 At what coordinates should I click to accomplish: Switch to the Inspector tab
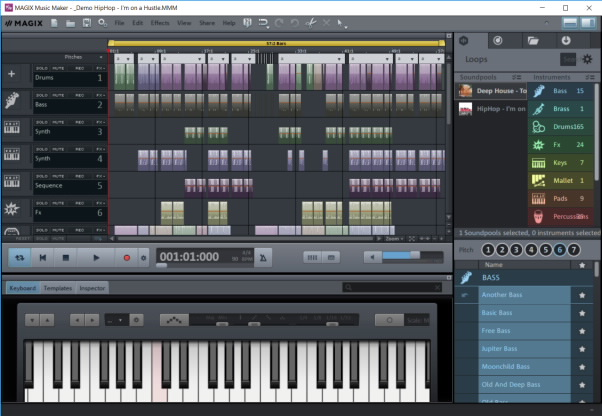click(x=92, y=288)
